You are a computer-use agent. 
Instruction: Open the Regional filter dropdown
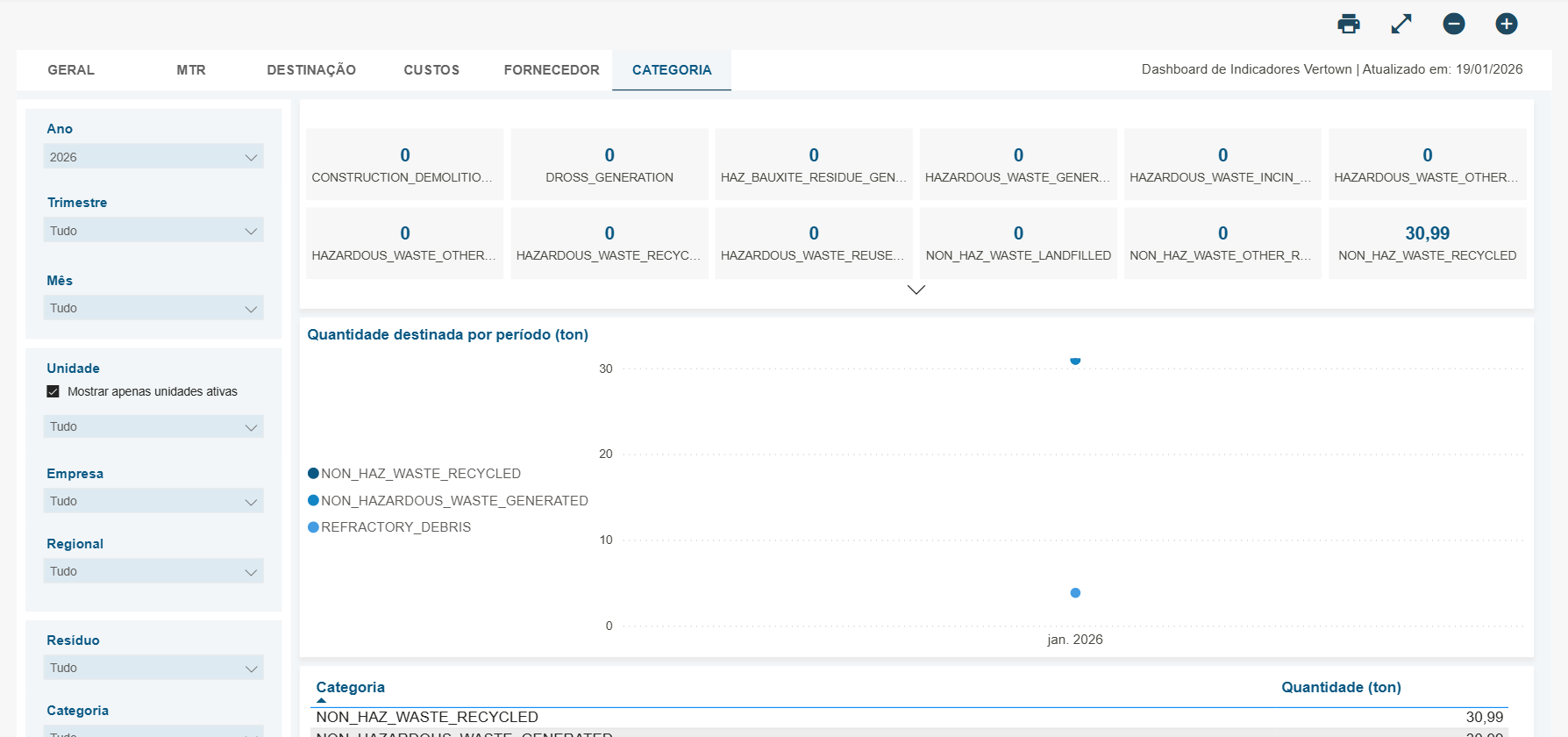153,571
